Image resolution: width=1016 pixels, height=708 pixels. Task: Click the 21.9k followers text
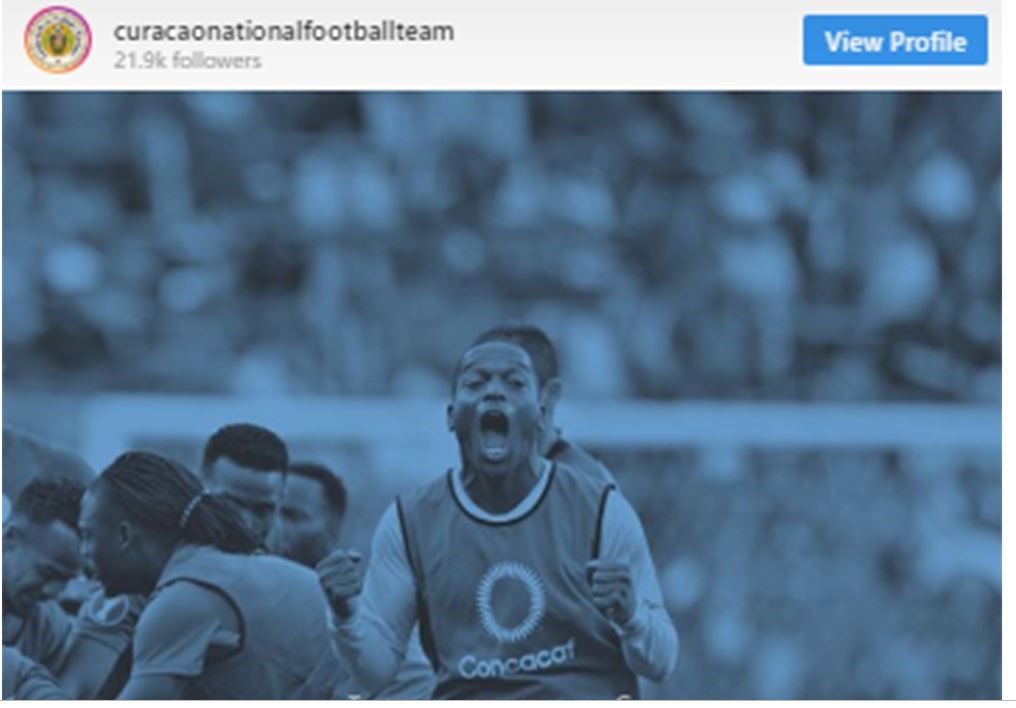point(187,61)
